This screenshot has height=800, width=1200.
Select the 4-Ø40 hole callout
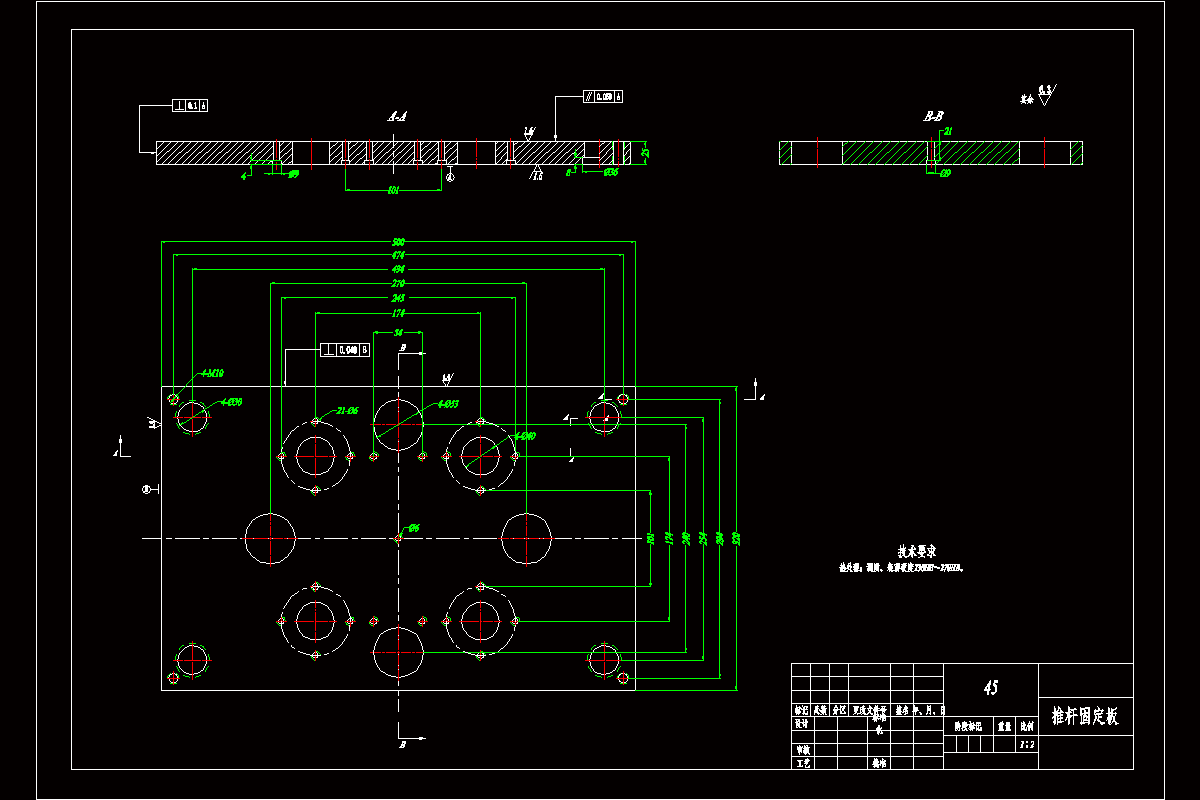(525, 437)
